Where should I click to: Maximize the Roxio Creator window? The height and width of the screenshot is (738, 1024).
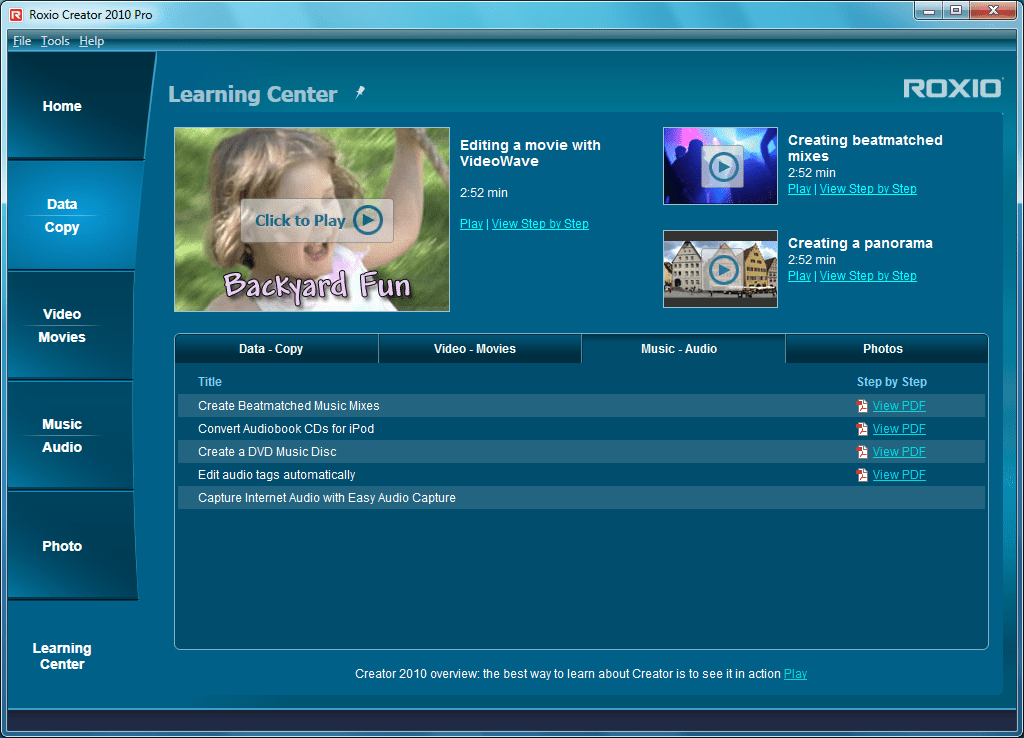click(956, 11)
